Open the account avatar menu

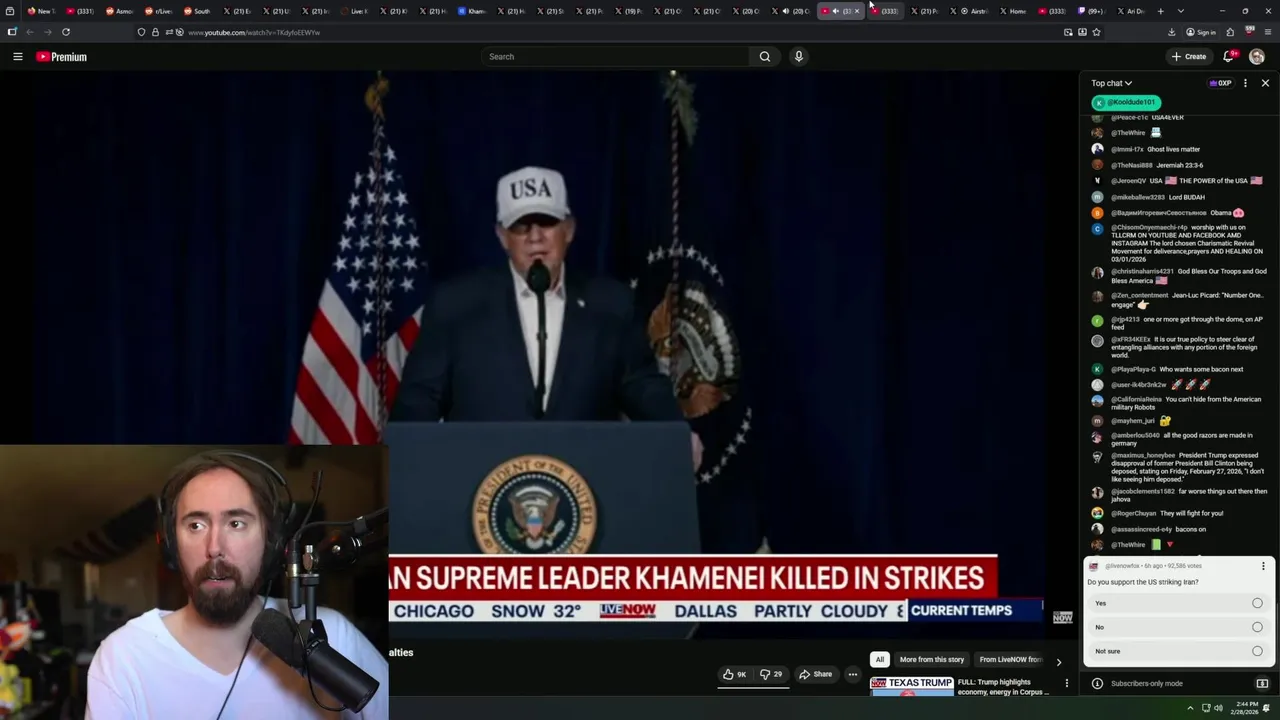1257,57
